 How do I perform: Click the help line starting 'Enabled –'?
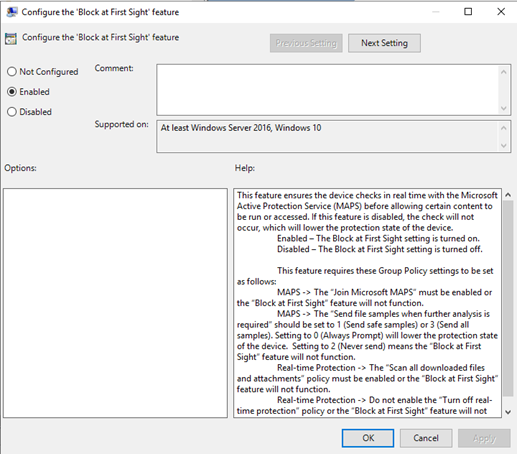[x=378, y=239]
